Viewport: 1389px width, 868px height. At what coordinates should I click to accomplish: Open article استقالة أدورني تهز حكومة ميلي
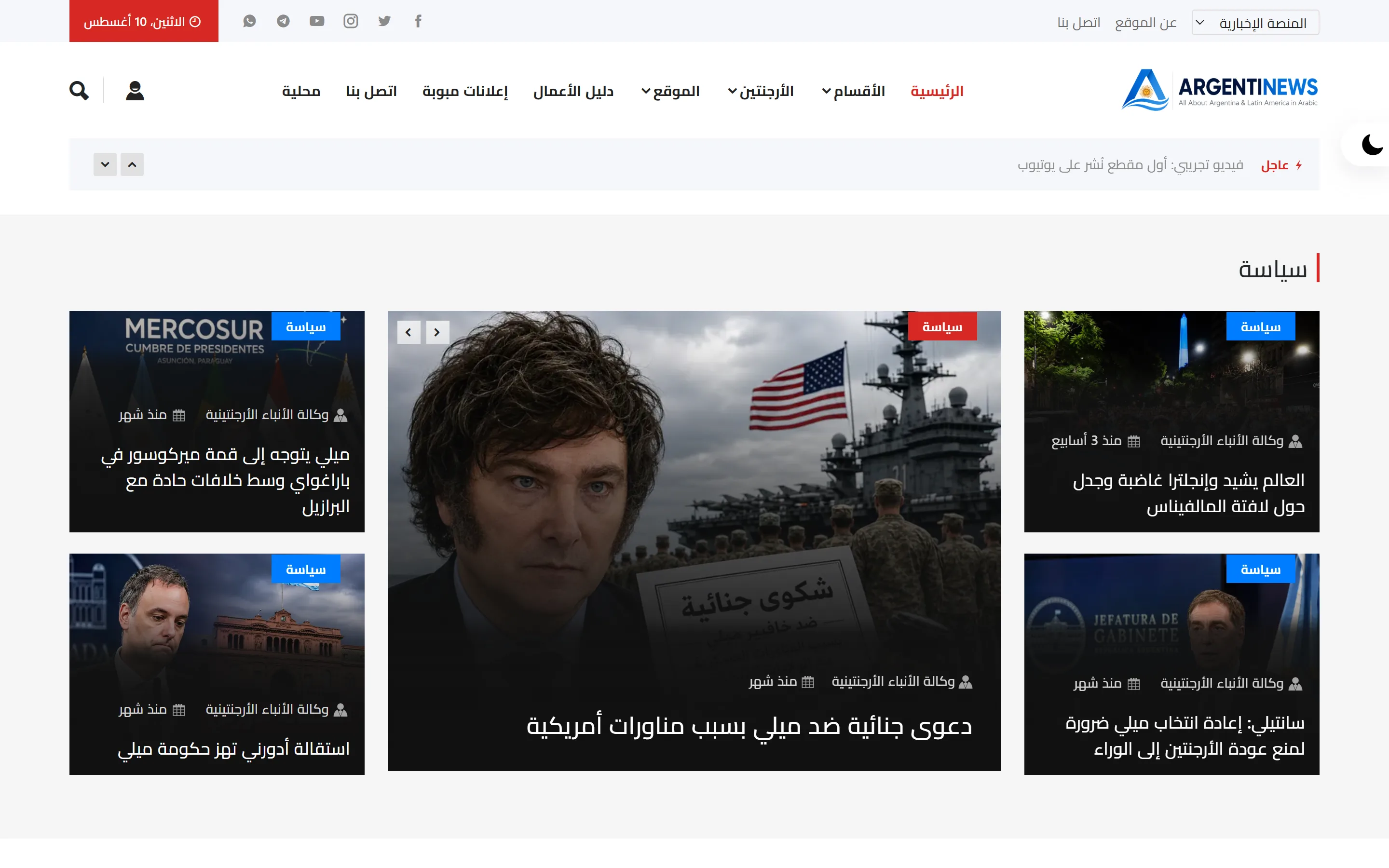pos(233,749)
